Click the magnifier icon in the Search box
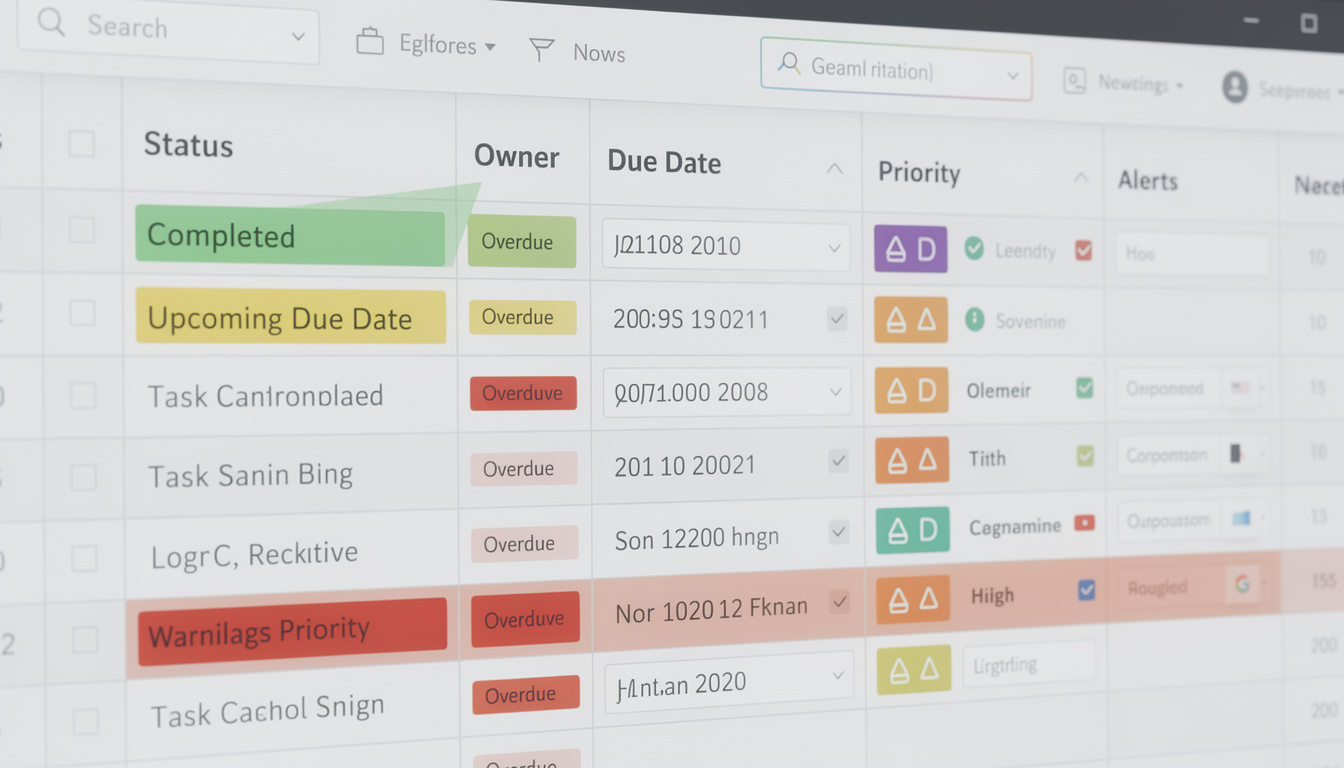Screen dimensions: 1344x768 click(53, 24)
